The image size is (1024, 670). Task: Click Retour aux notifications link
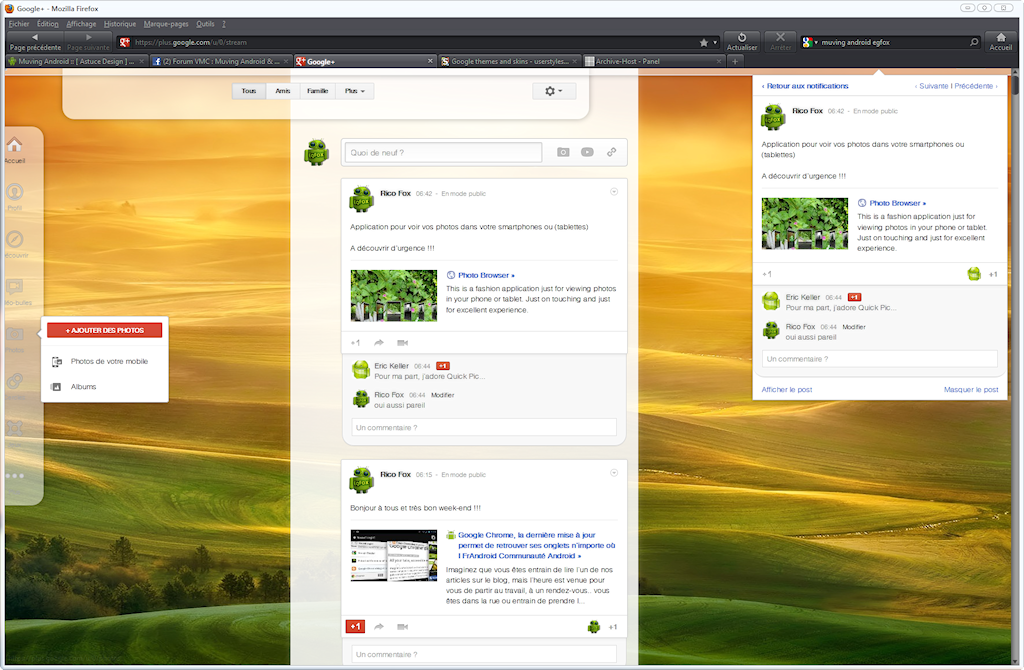point(807,86)
